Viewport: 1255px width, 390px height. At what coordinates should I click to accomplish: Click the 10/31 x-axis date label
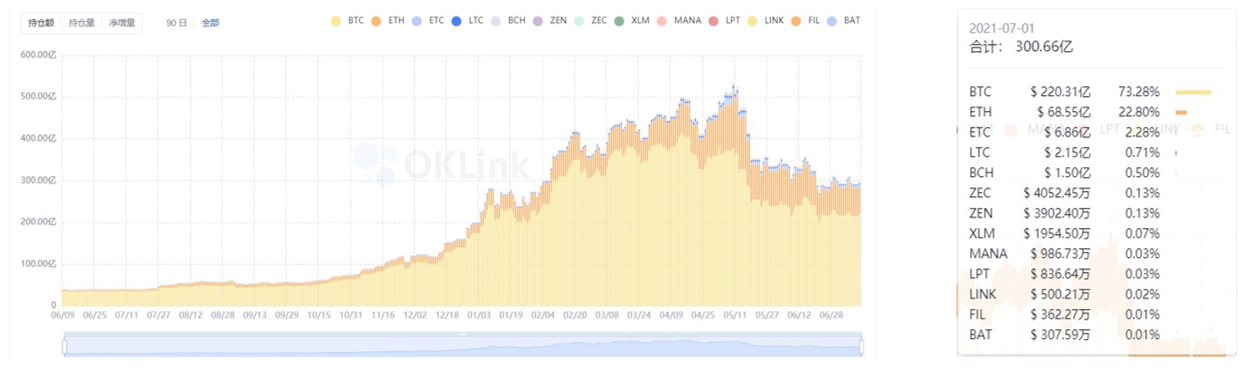point(350,315)
